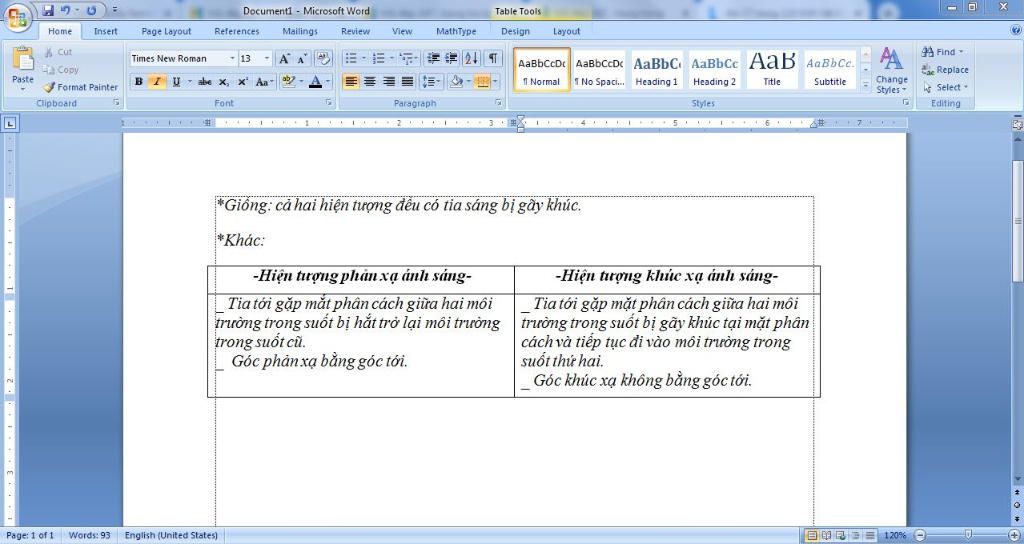The width and height of the screenshot is (1024, 544).
Task: Open the Times New Roman font dropdown
Action: [233, 59]
